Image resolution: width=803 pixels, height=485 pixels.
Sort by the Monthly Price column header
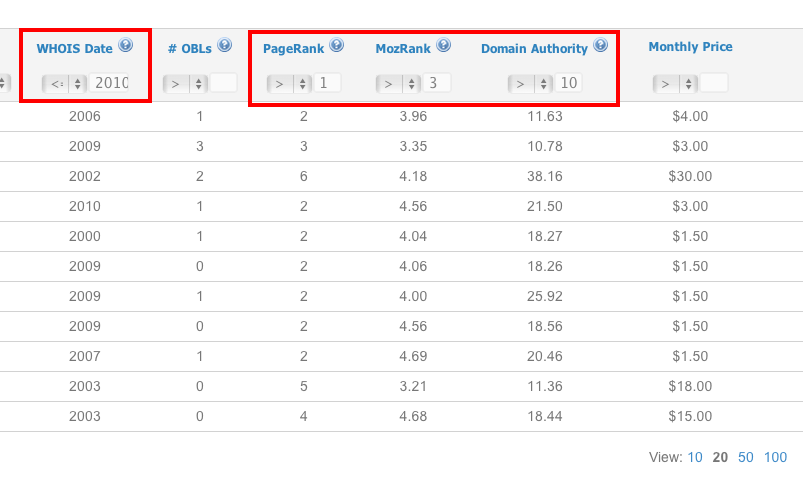690,47
